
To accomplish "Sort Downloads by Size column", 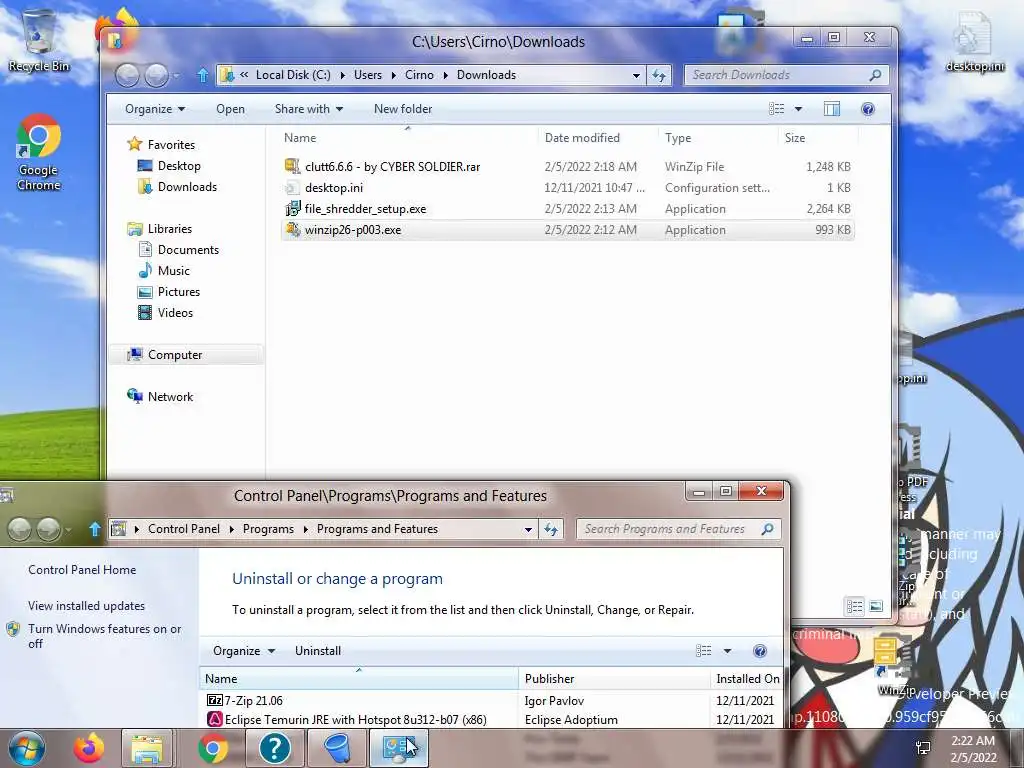I will [x=817, y=138].
